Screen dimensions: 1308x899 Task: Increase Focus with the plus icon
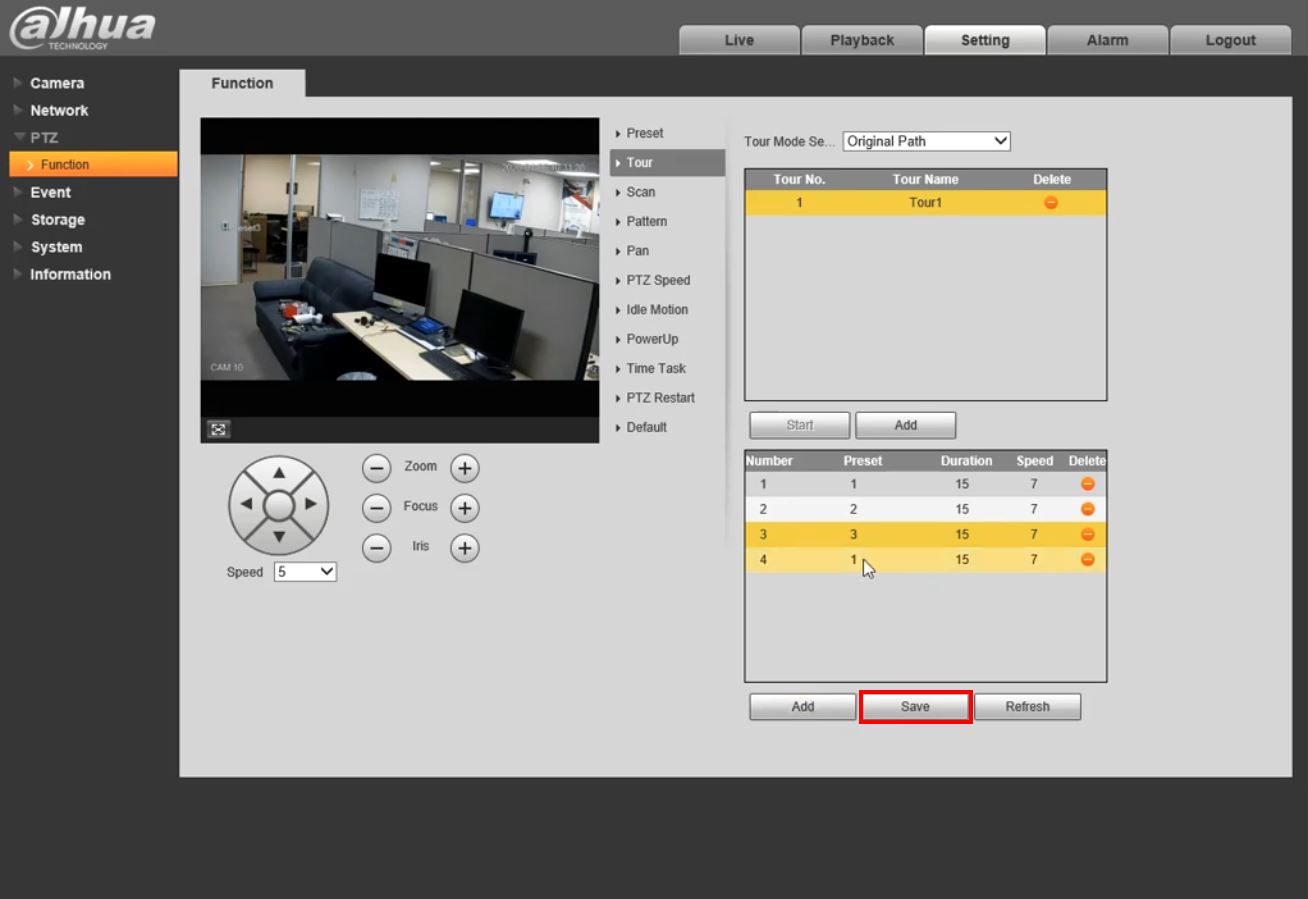(464, 508)
